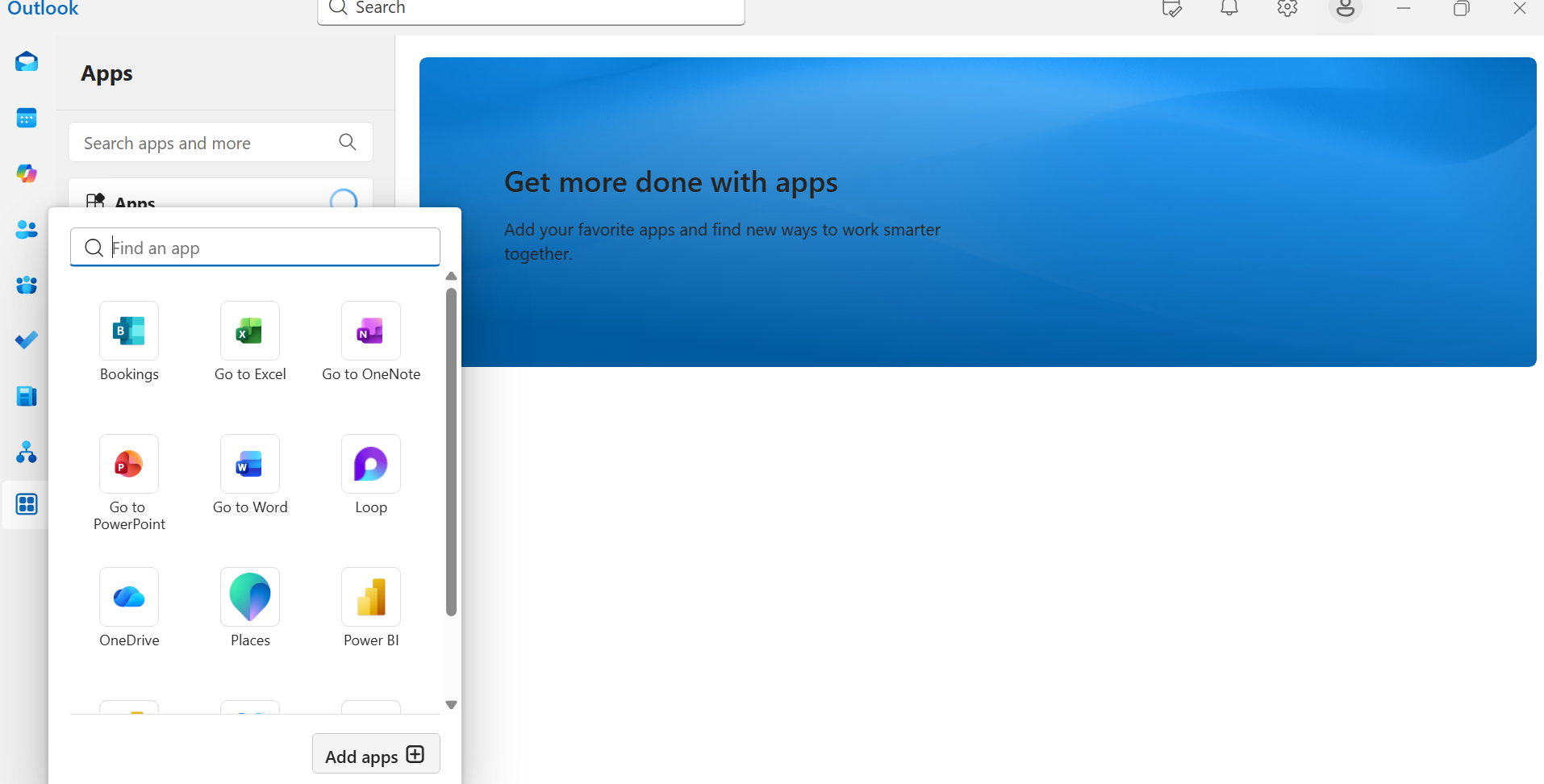Open Settings gear in title bar
The width and height of the screenshot is (1544, 784).
1287,8
